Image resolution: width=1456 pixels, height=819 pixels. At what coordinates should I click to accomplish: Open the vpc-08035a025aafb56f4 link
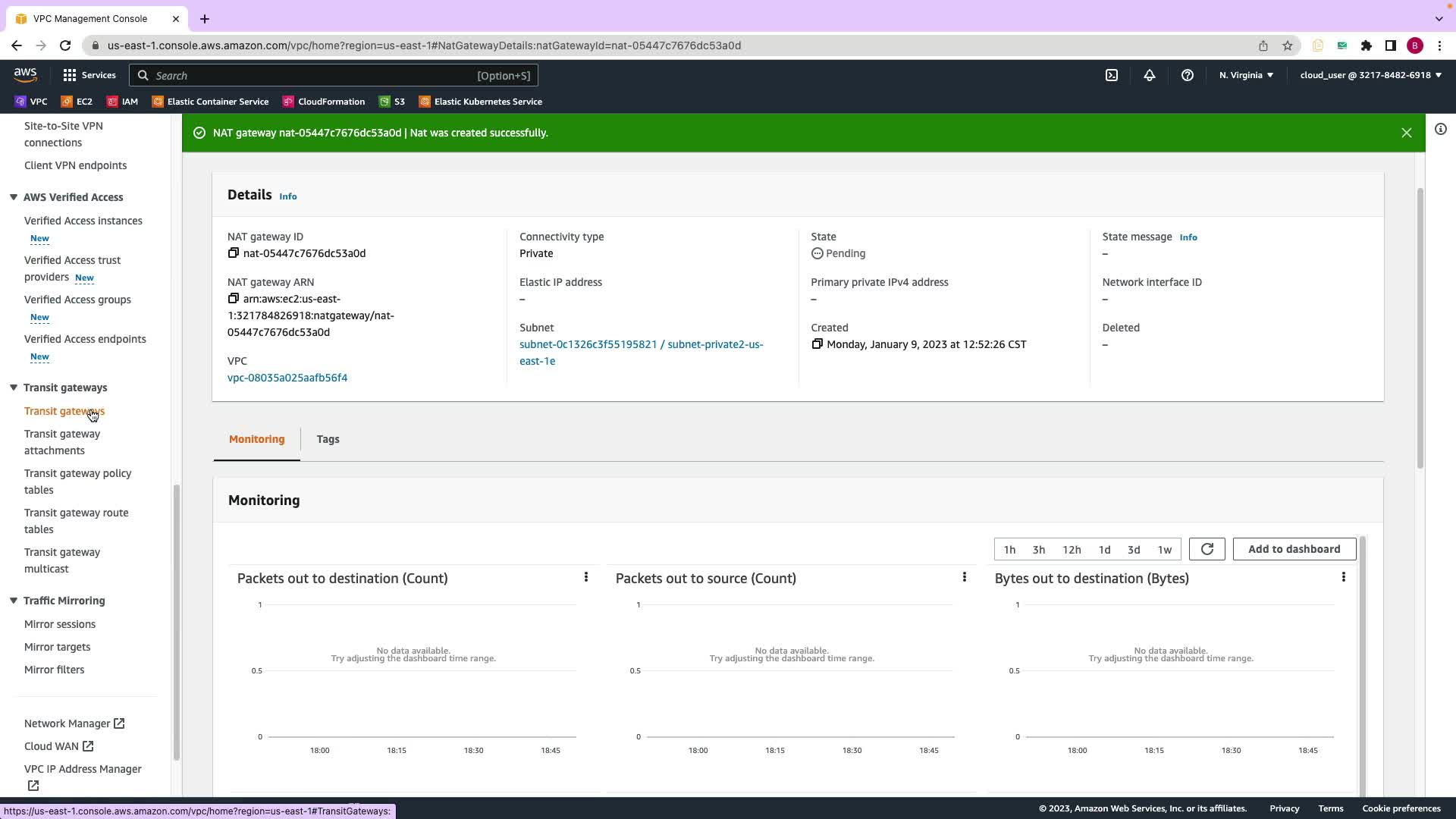coord(287,378)
